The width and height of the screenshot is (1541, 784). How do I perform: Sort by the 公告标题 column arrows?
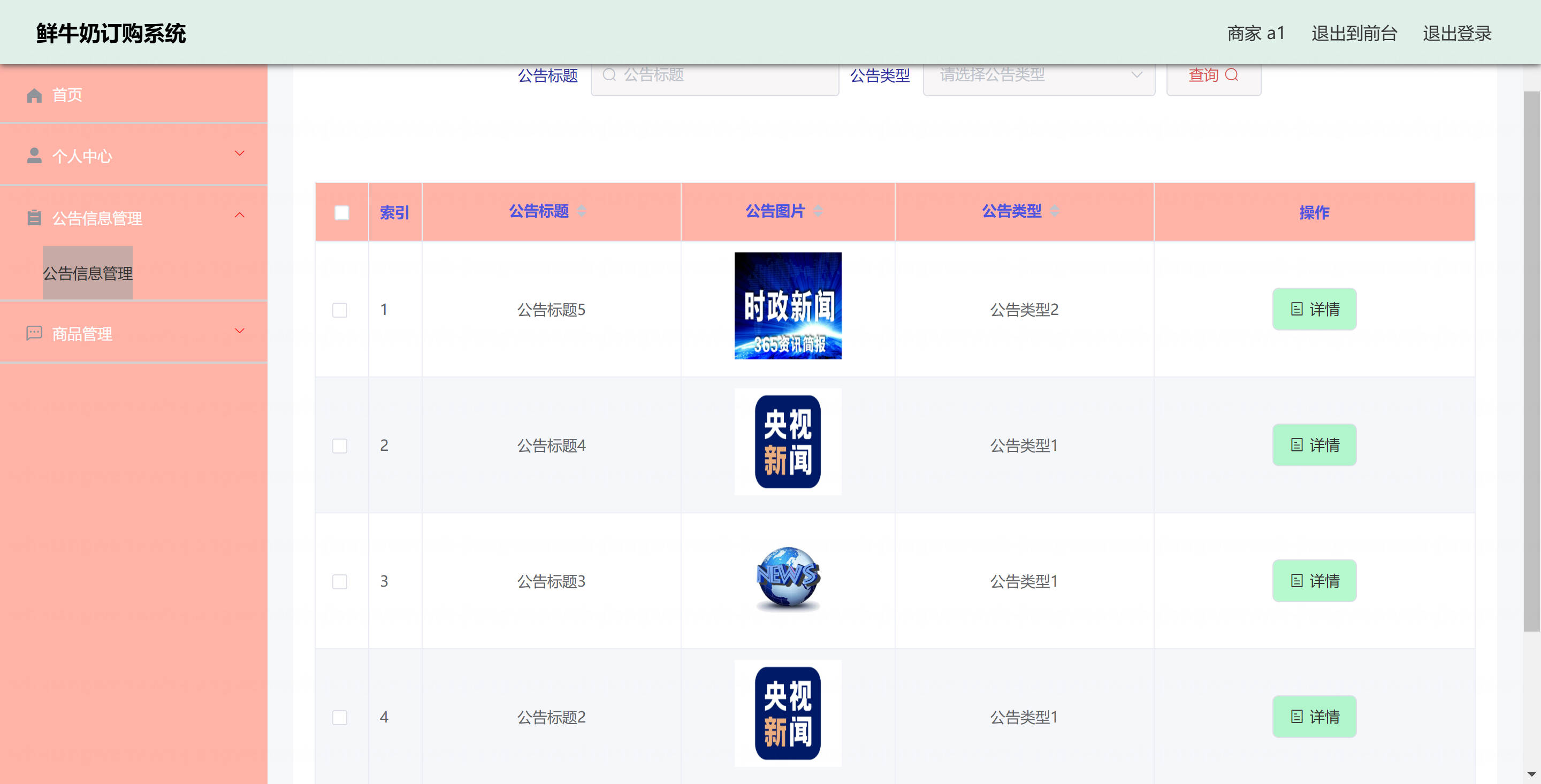tap(582, 211)
